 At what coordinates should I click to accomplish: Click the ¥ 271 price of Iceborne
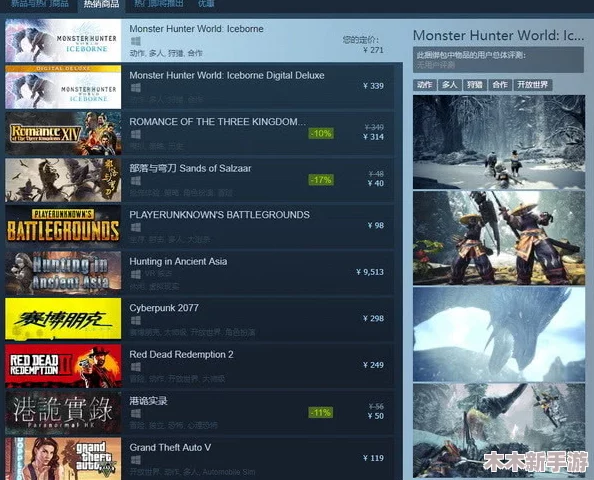(373, 50)
